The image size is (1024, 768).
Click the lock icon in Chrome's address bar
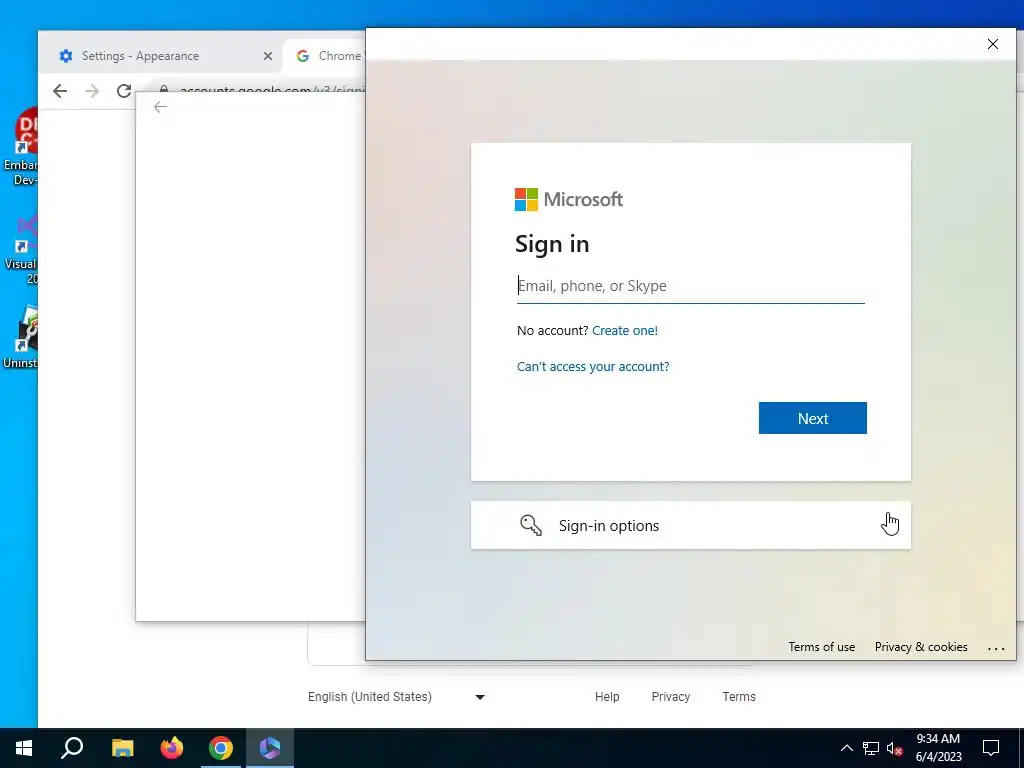[164, 91]
